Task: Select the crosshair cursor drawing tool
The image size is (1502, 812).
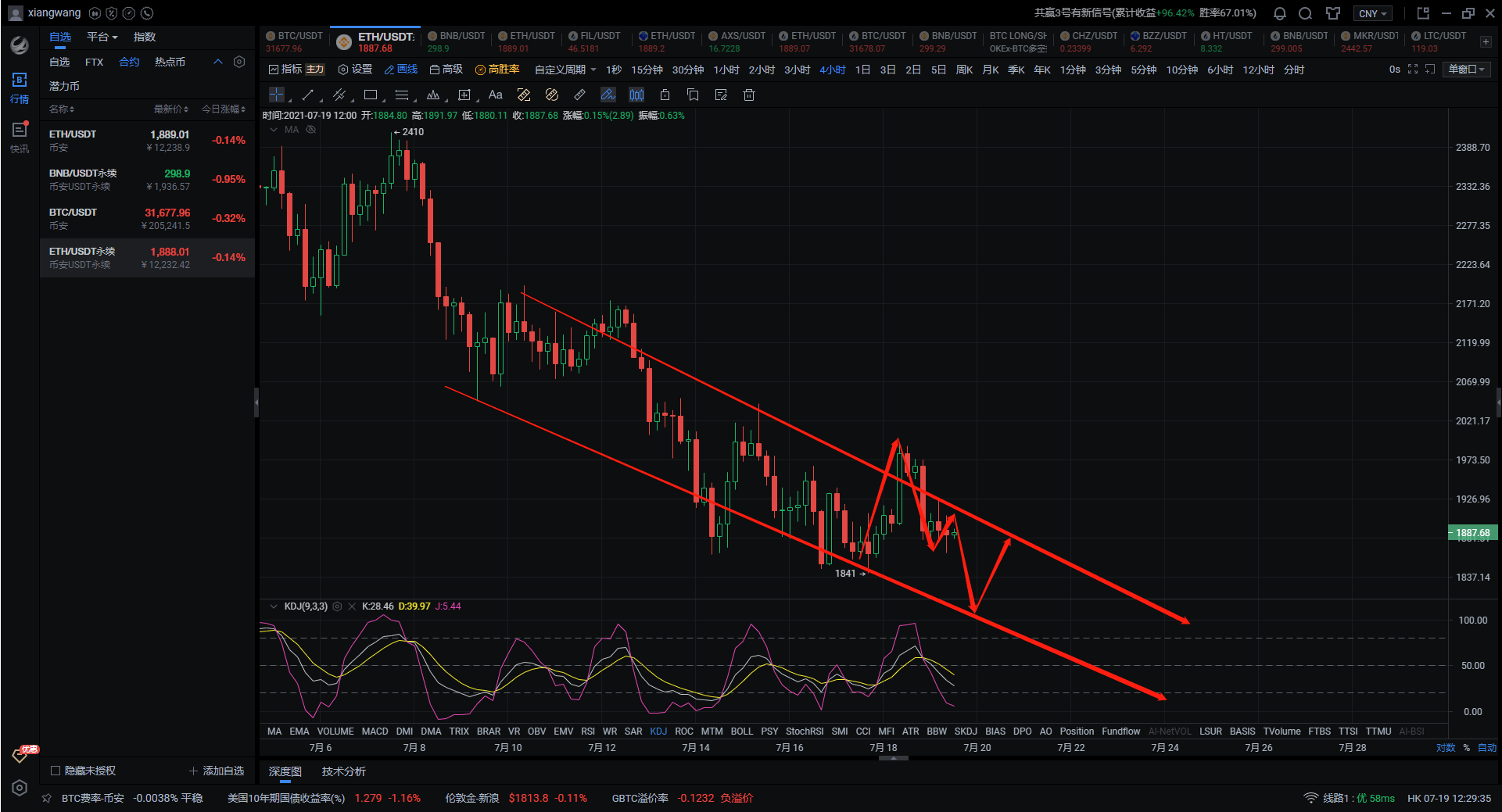Action: coord(277,95)
